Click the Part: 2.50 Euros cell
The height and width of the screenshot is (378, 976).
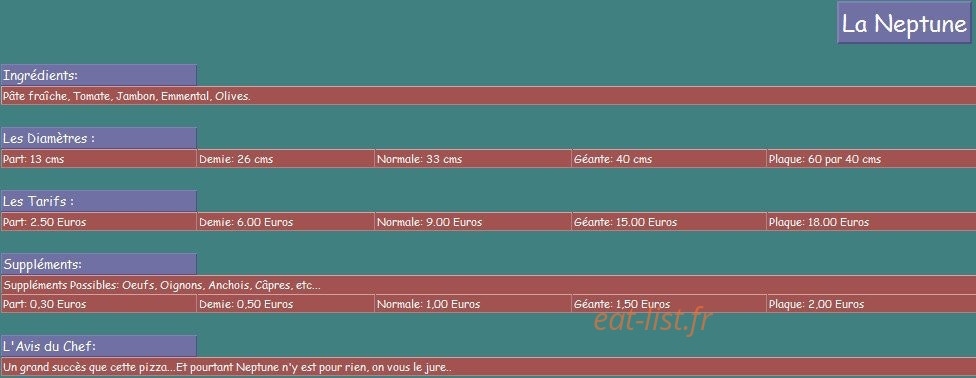[x=98, y=222]
